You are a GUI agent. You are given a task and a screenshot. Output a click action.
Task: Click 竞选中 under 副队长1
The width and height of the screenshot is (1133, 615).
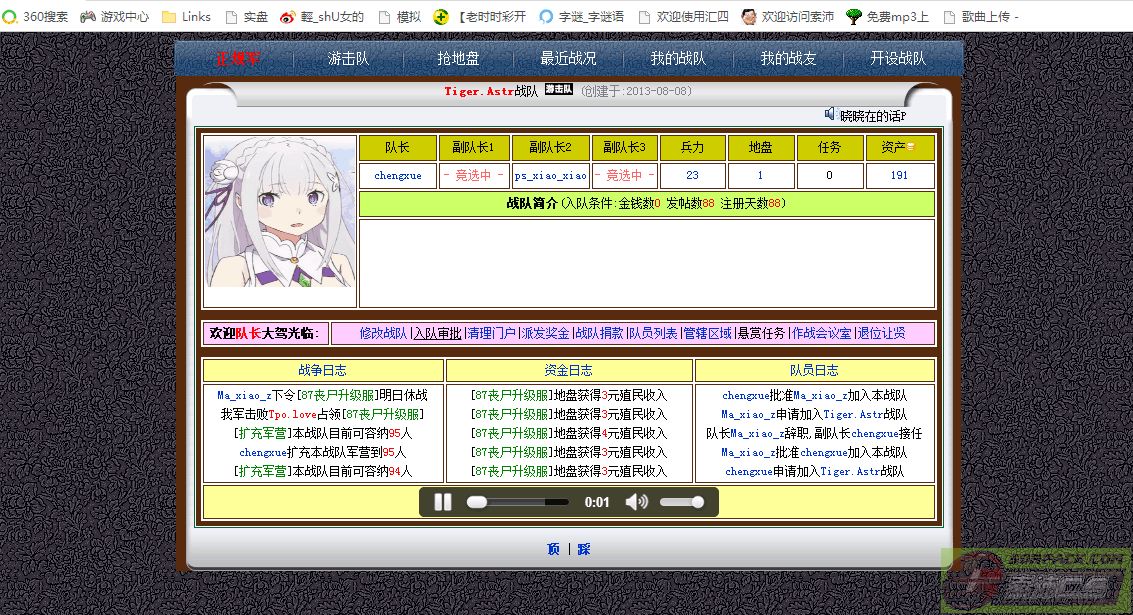tap(473, 175)
